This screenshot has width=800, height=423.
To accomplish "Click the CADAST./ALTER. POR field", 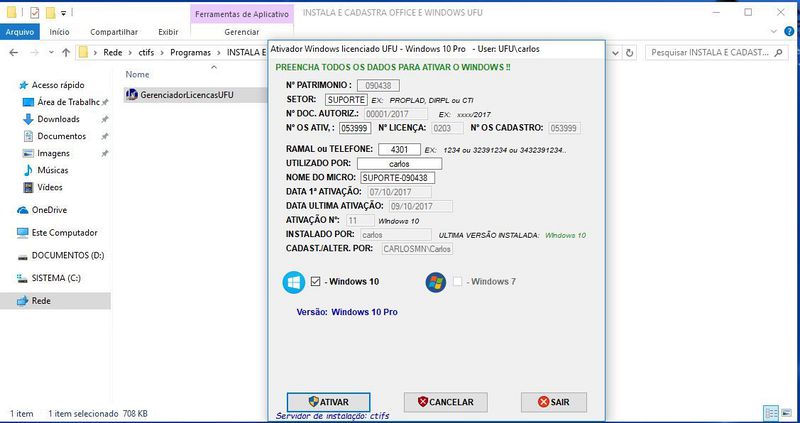I will point(417,248).
